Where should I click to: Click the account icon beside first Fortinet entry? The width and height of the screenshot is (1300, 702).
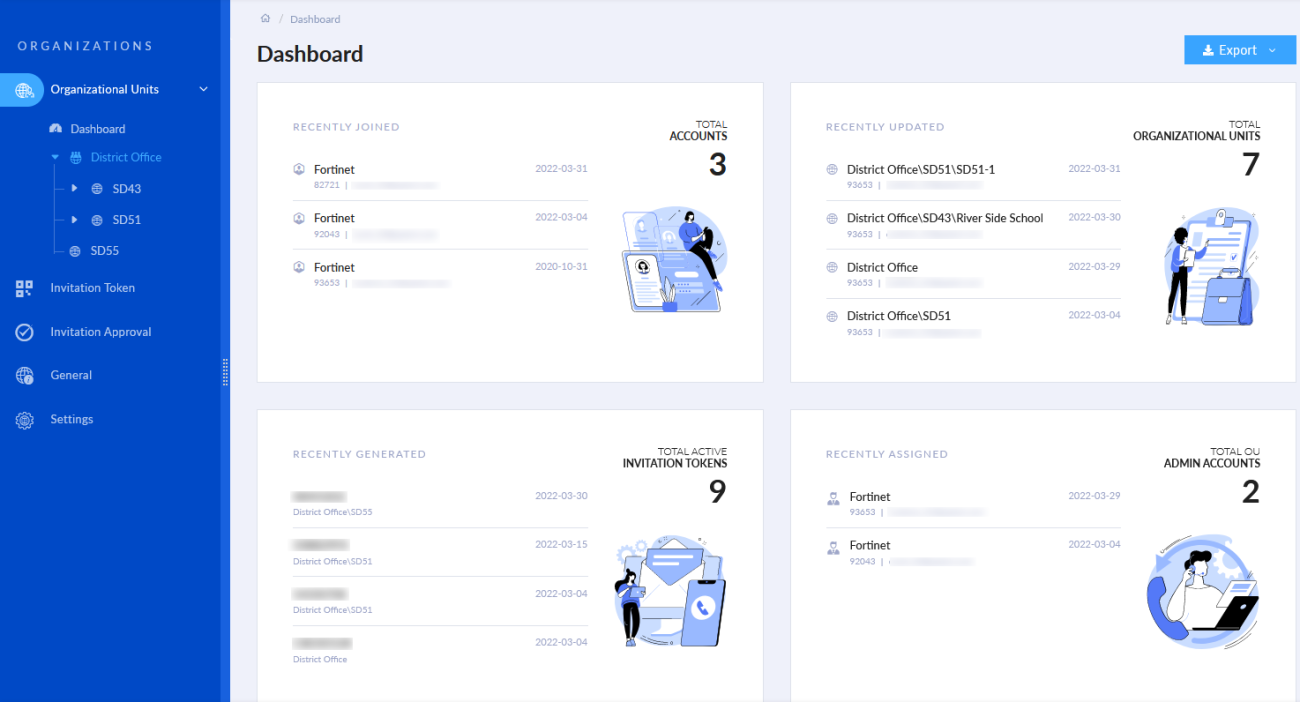(x=298, y=168)
